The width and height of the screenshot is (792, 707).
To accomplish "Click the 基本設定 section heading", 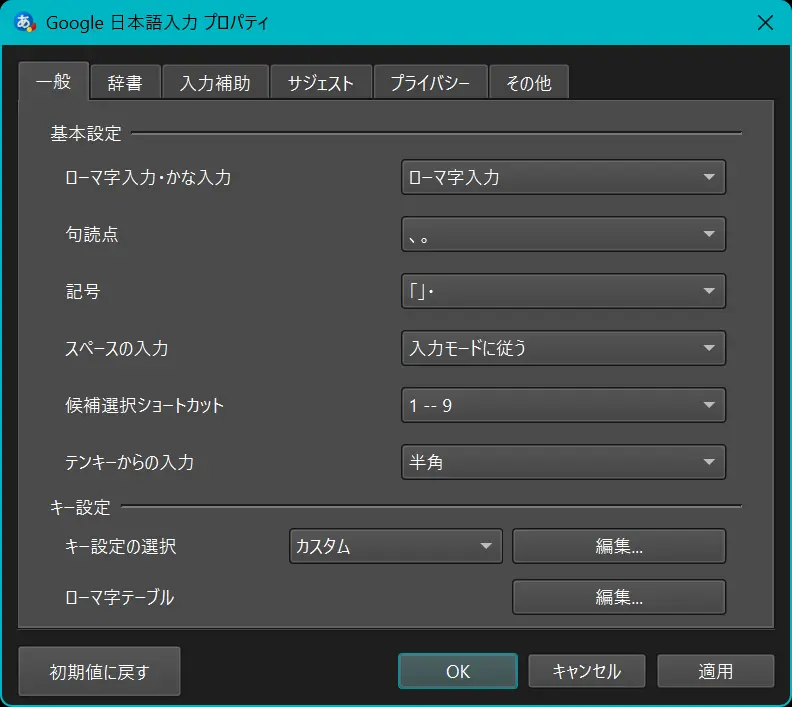I will [x=86, y=134].
